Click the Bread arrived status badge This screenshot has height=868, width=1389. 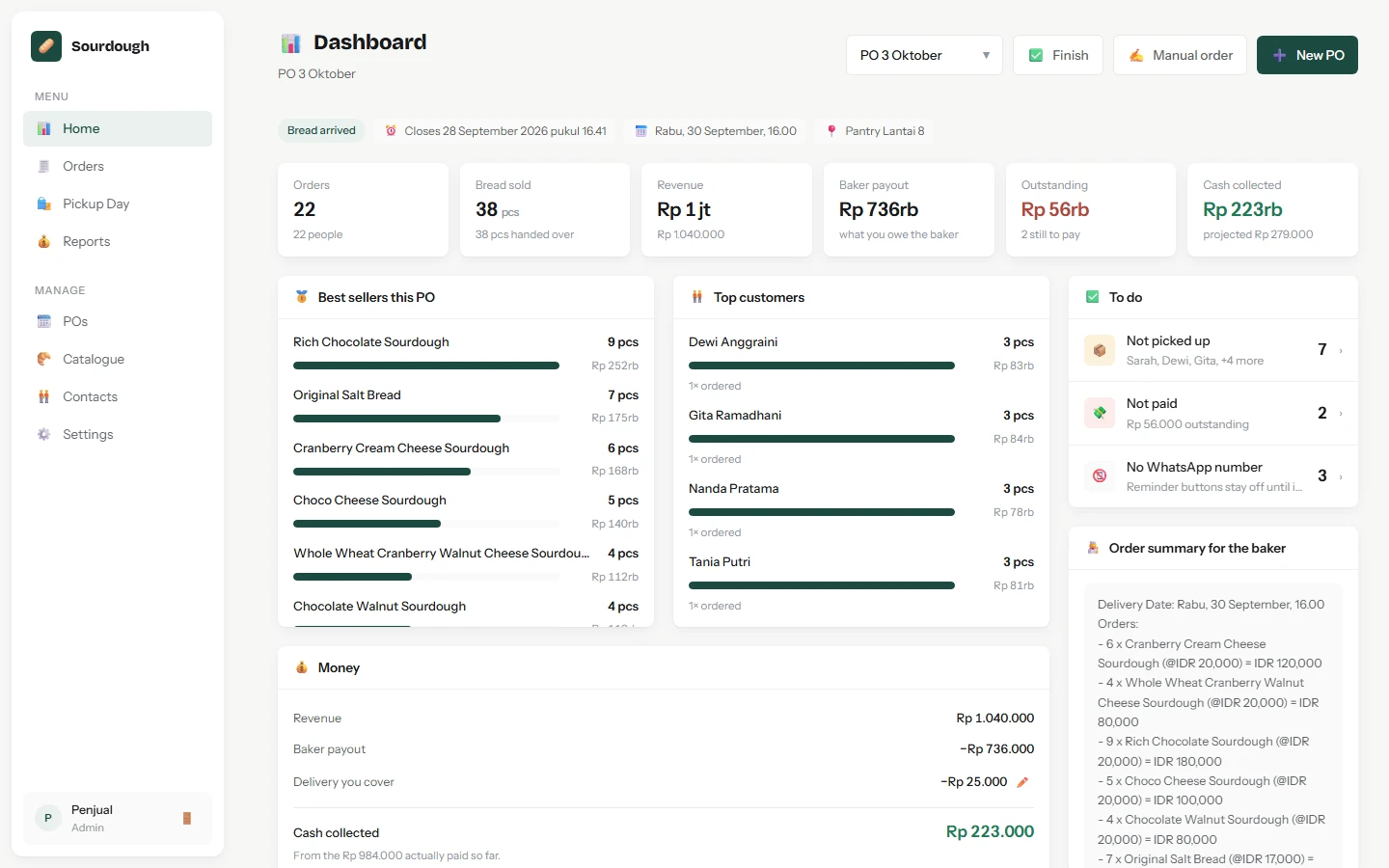tap(321, 131)
